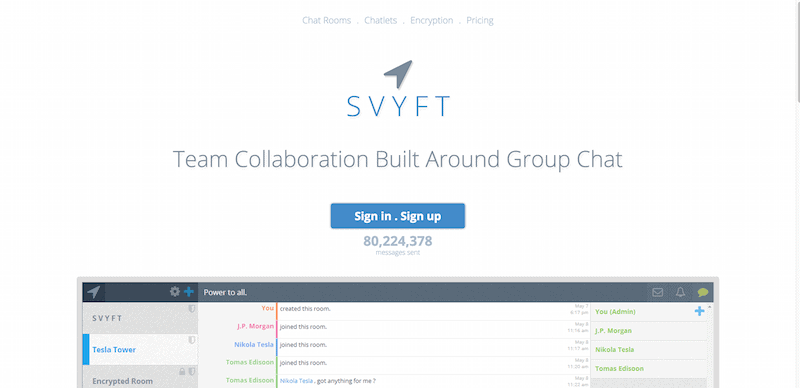
Task: Click shield icon on Encrypted Room
Action: [192, 371]
